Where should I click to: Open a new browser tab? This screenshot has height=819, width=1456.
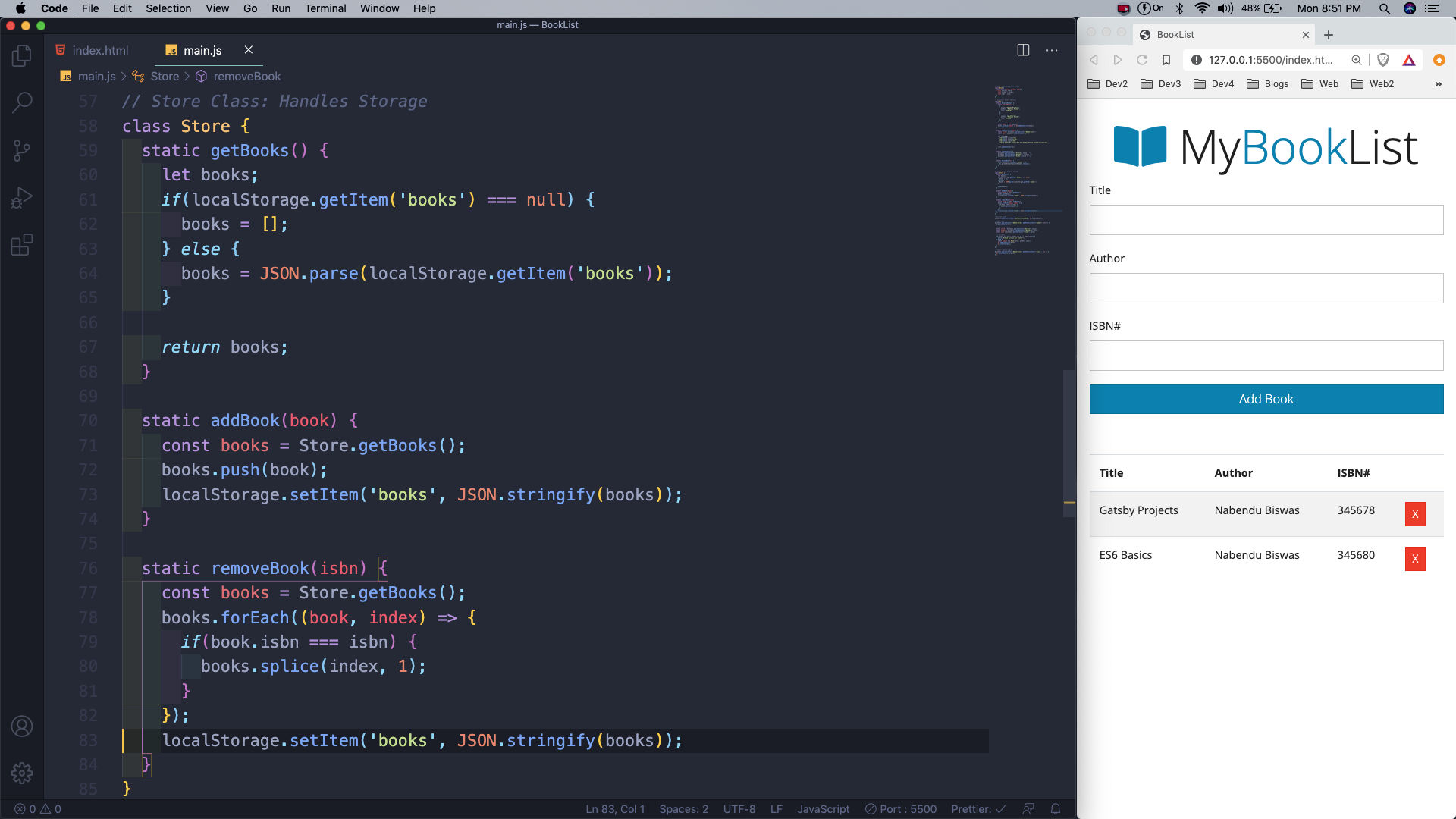coord(1329,35)
